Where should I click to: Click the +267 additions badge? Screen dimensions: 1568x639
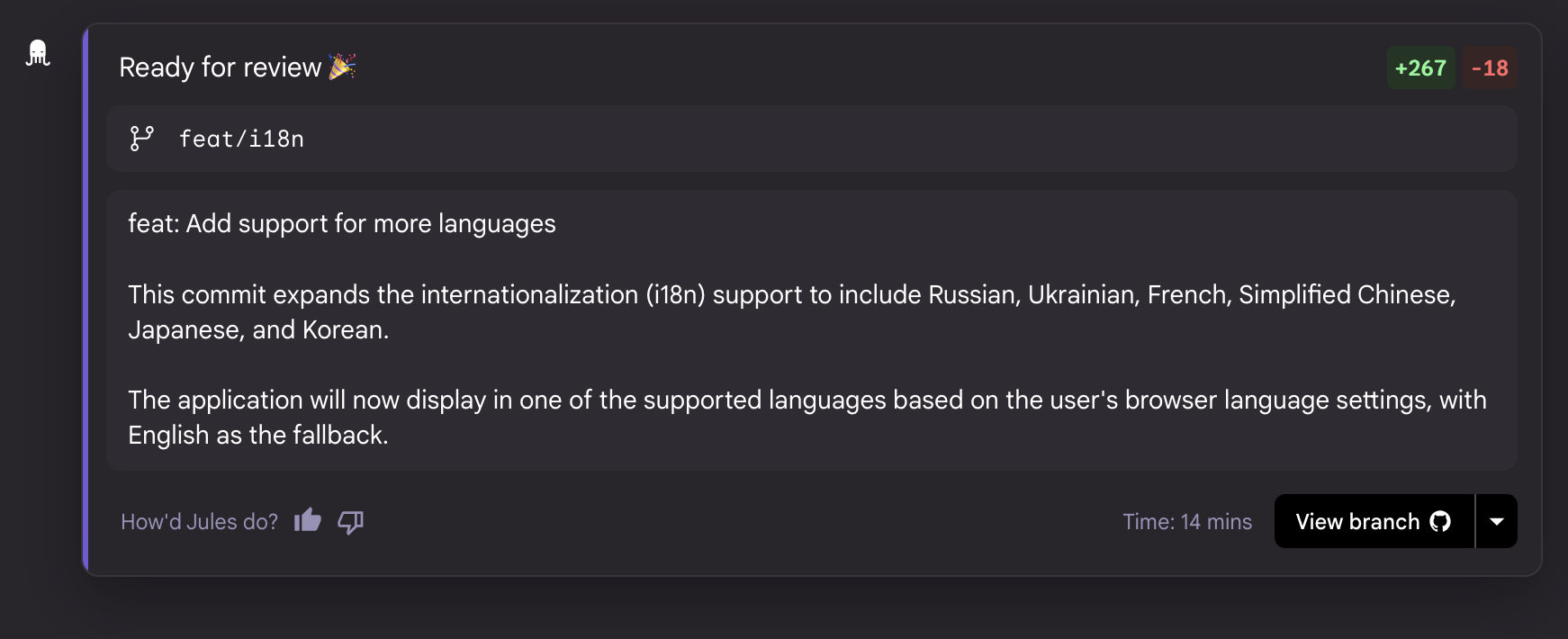coord(1420,67)
